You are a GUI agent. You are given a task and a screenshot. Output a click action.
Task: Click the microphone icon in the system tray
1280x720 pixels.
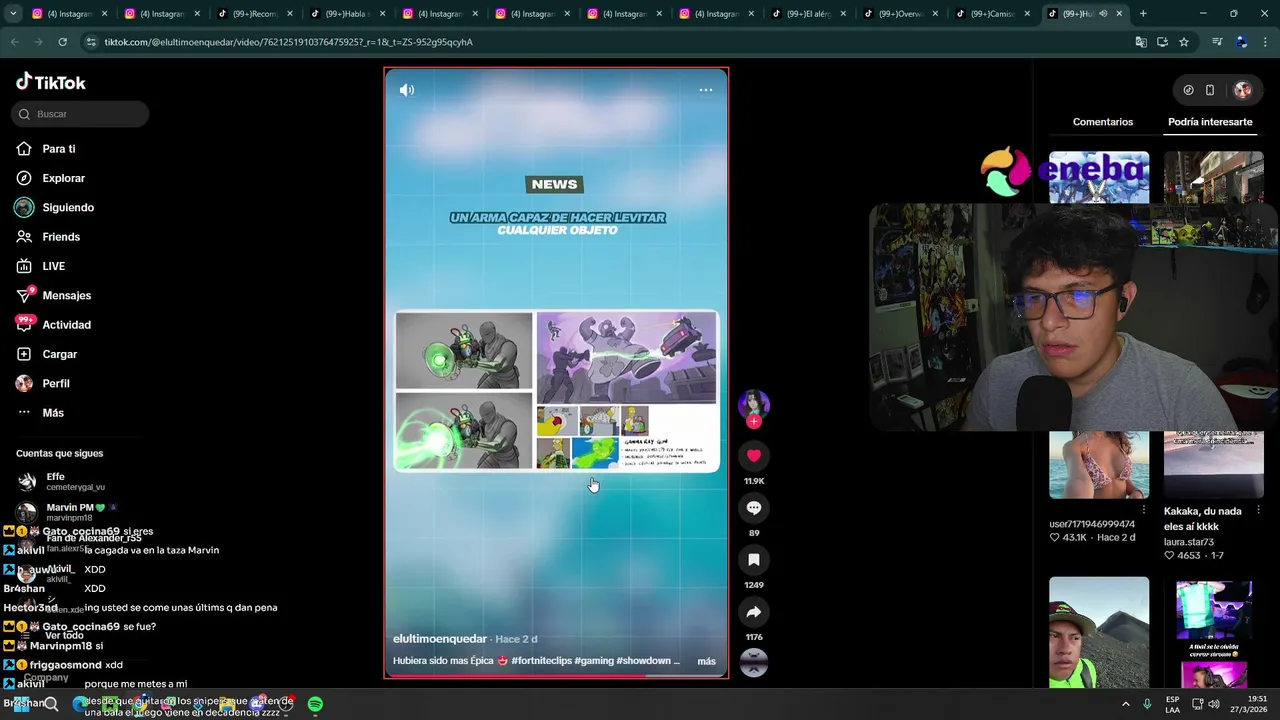[1146, 704]
